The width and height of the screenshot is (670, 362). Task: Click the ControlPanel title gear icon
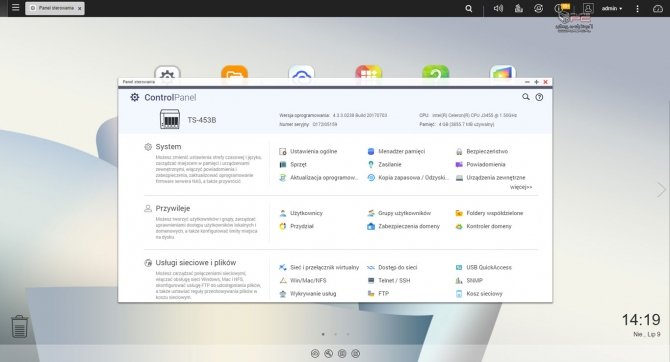[135, 97]
